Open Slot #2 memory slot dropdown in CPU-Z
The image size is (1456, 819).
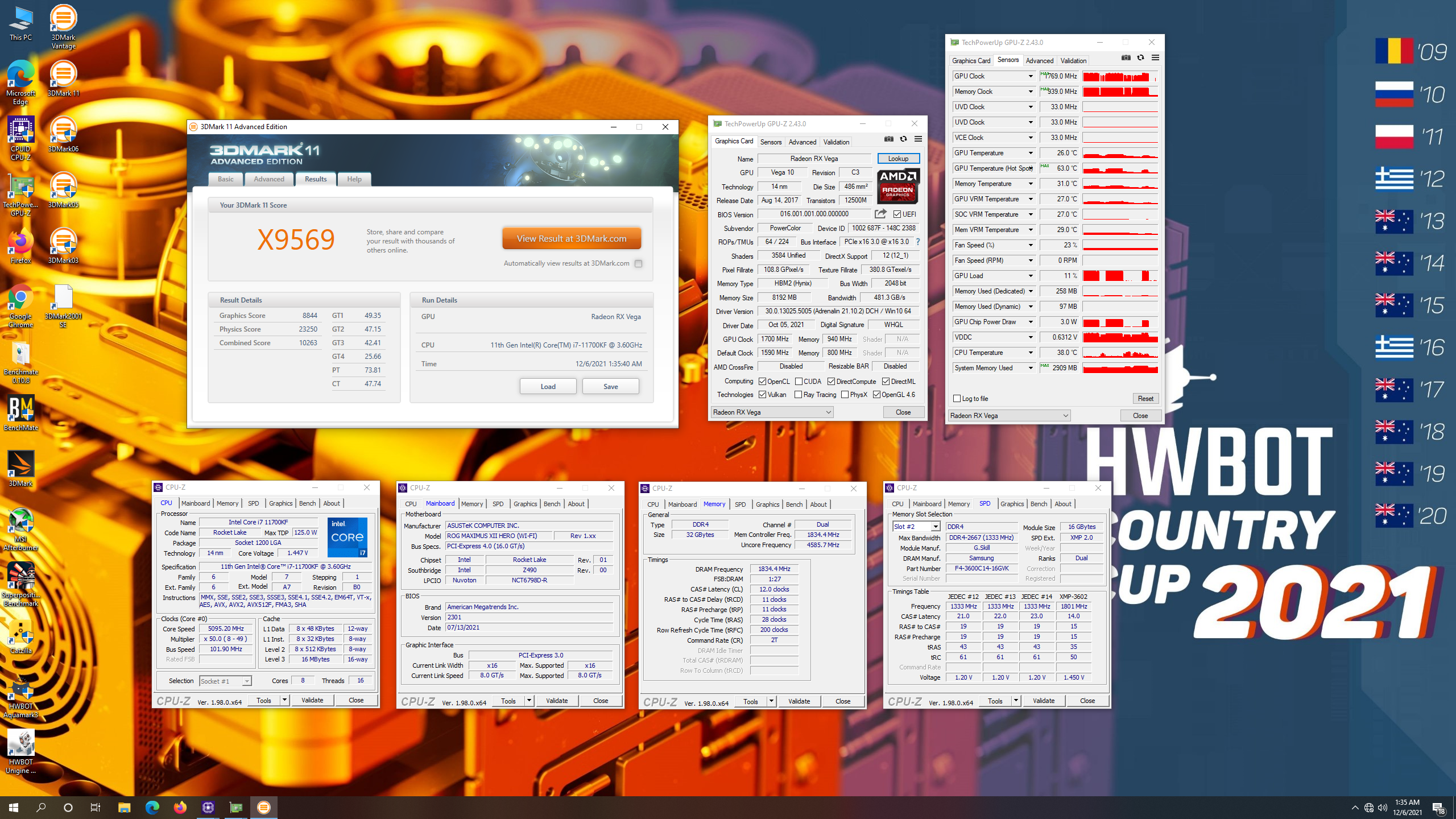[x=916, y=527]
